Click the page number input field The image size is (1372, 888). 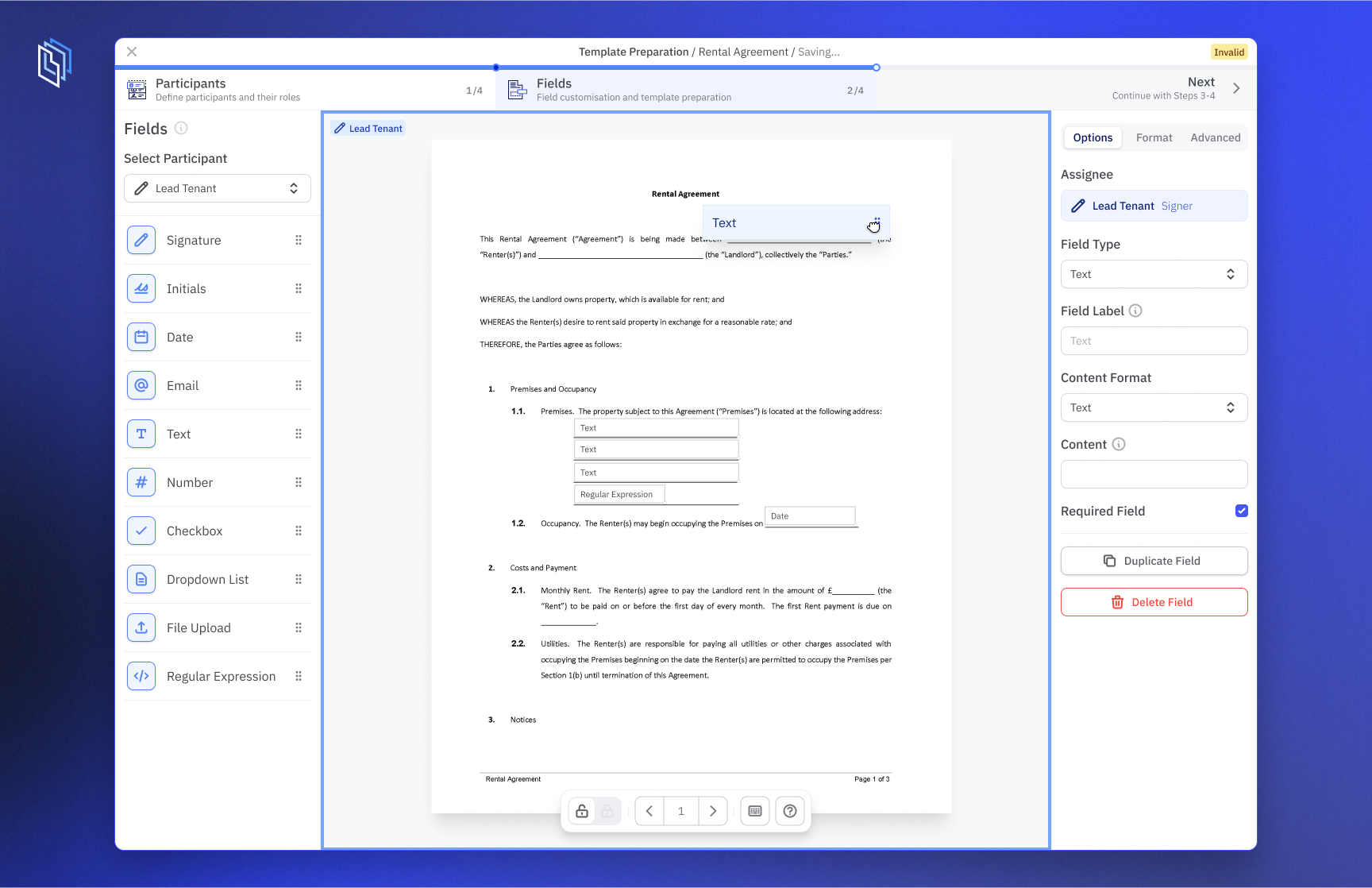pyautogui.click(x=680, y=811)
